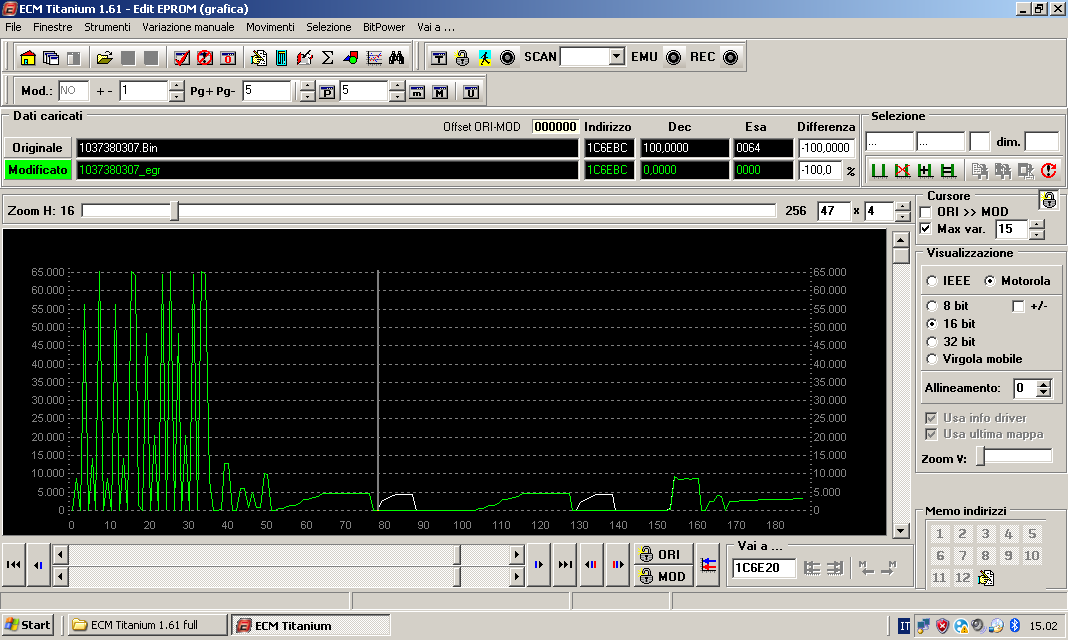Image resolution: width=1068 pixels, height=640 pixels.
Task: Jump to the last position with fast-forward button
Action: [565, 564]
